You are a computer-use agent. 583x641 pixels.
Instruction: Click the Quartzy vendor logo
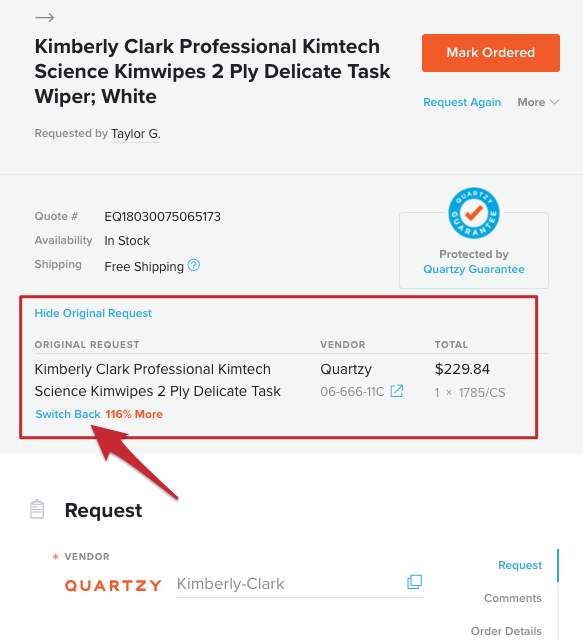[113, 585]
